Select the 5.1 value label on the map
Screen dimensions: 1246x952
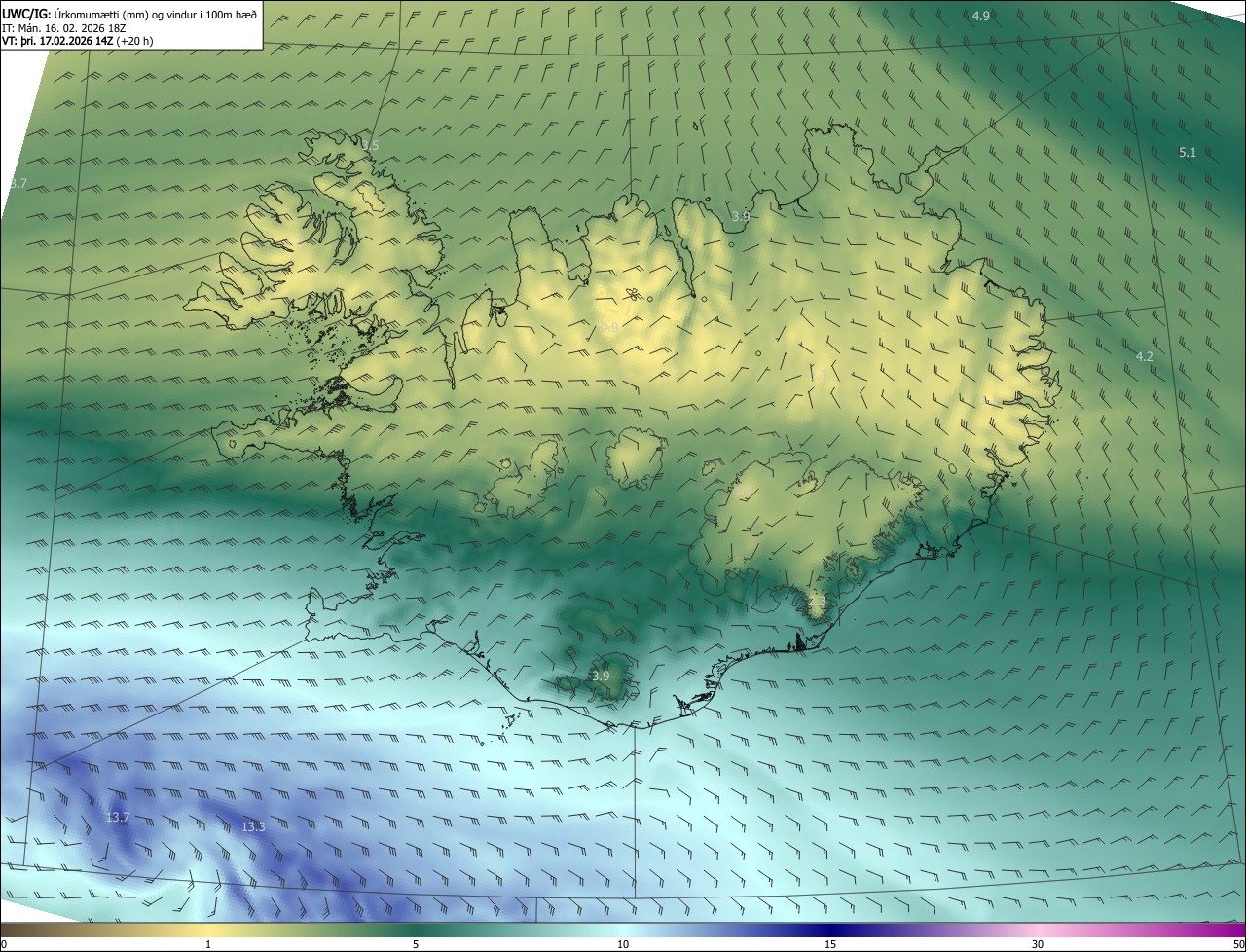[1188, 152]
